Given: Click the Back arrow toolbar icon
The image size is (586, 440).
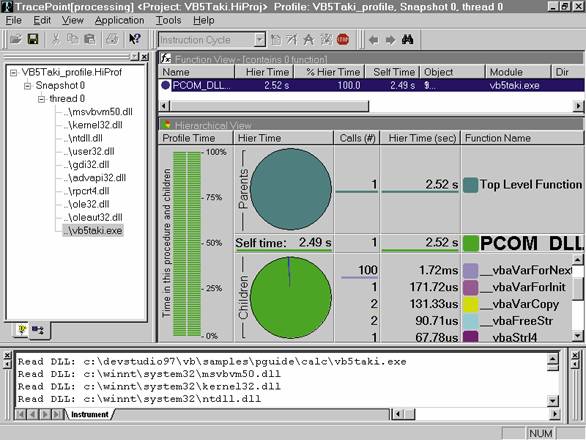Looking at the screenshot, I should tap(373, 40).
